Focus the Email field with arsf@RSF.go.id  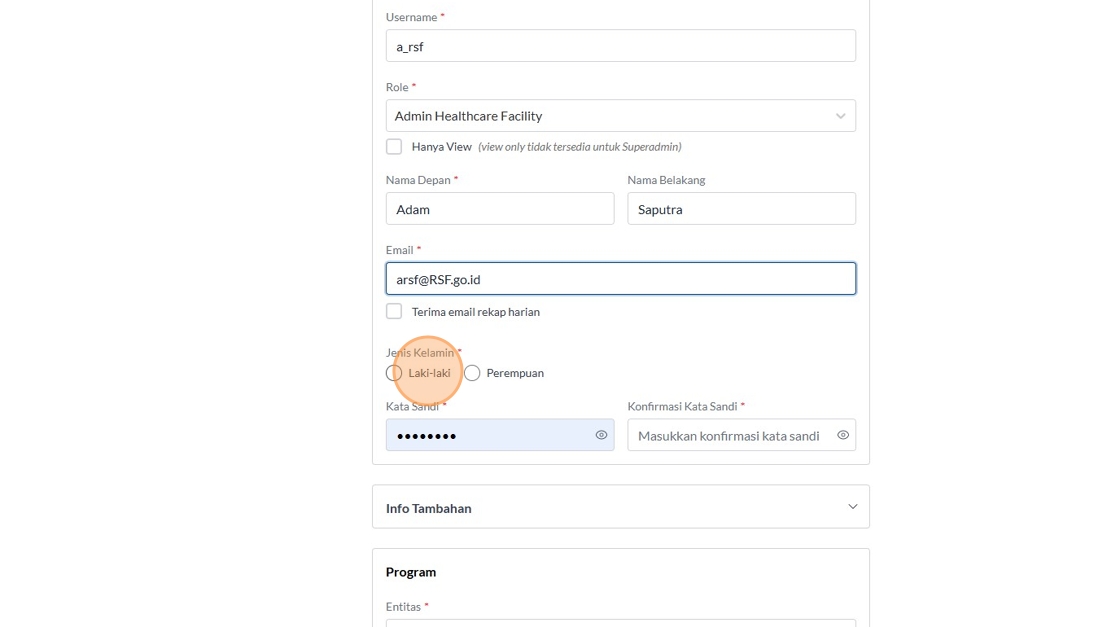[620, 279]
